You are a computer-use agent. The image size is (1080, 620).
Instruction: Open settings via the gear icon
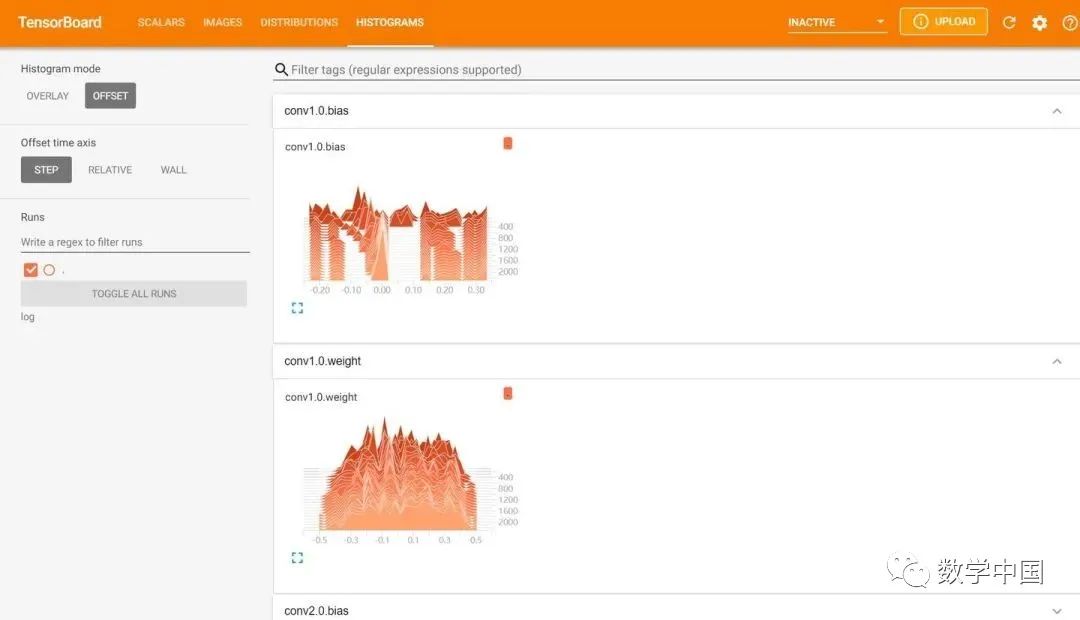1039,23
